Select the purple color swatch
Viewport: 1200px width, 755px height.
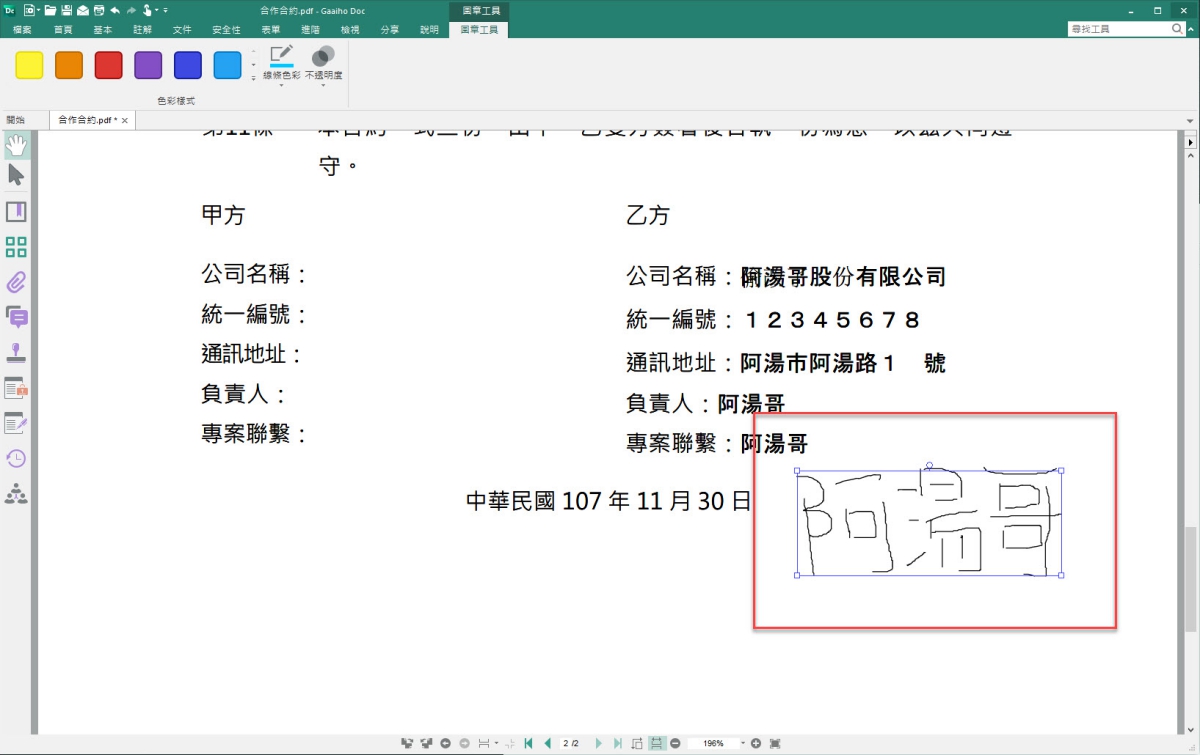[x=148, y=65]
